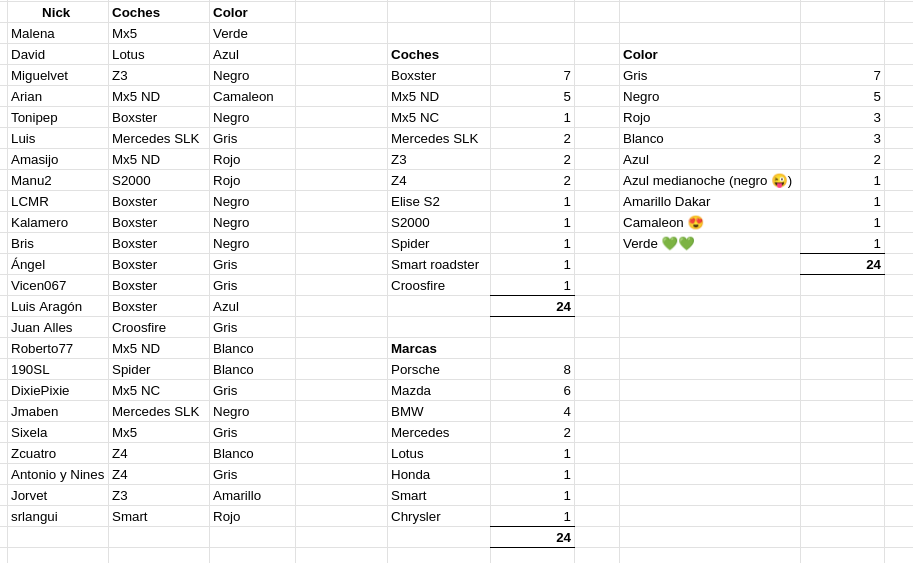Select the Nick header cell
Screen dimensions: 913x563
(x=58, y=12)
